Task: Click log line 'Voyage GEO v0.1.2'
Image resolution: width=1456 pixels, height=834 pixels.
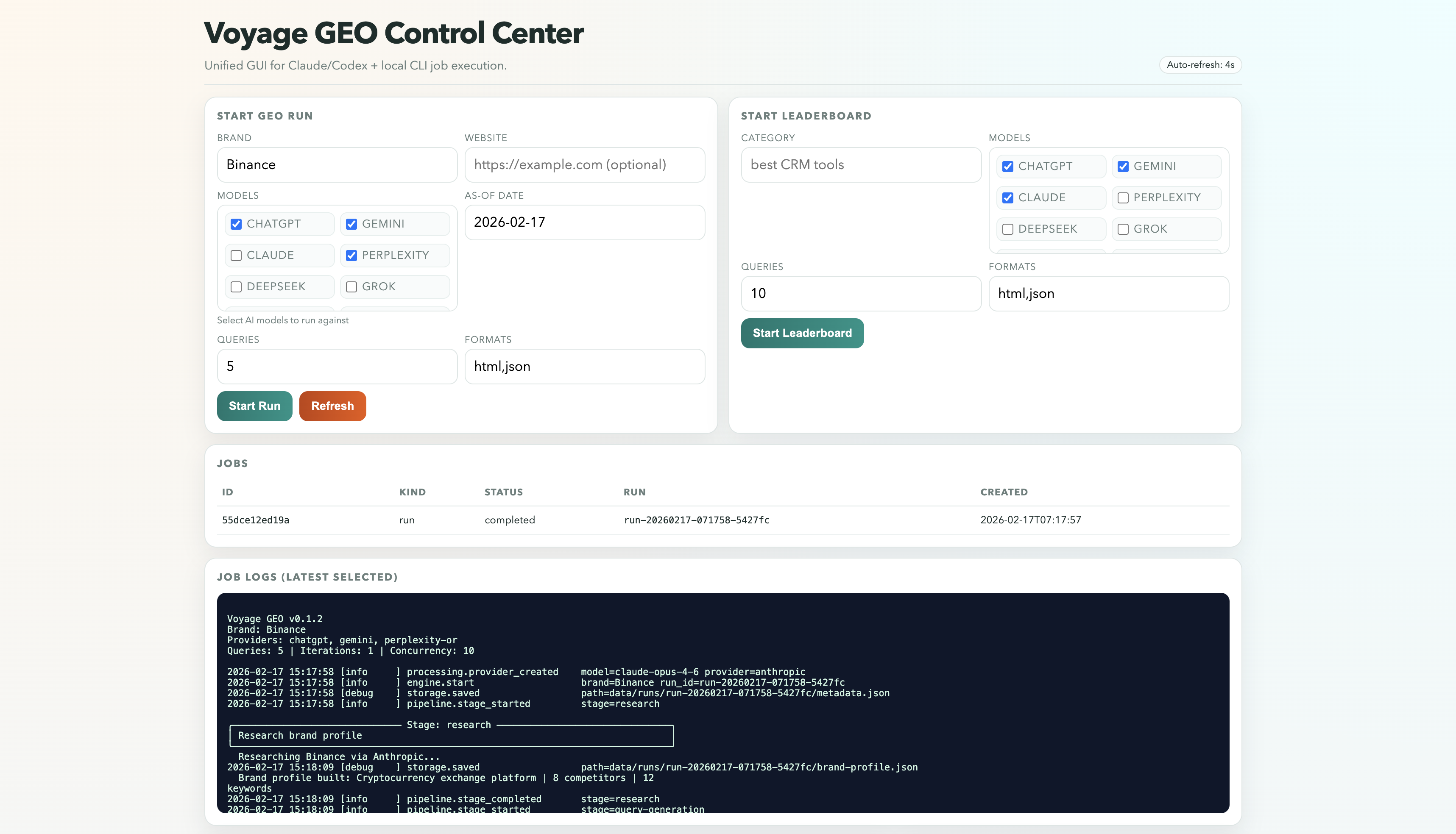Action: point(274,619)
